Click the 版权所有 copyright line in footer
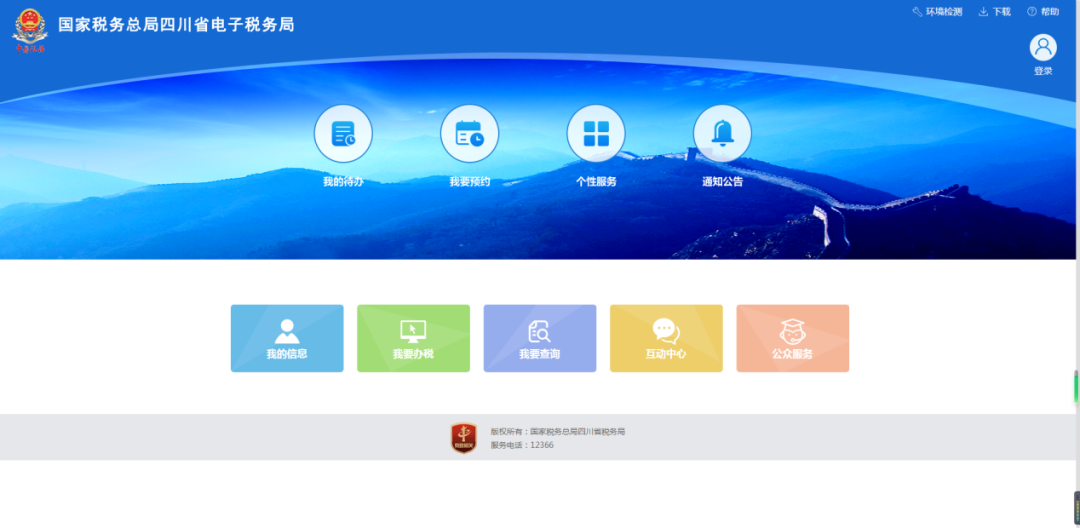The image size is (1080, 528). 557,431
